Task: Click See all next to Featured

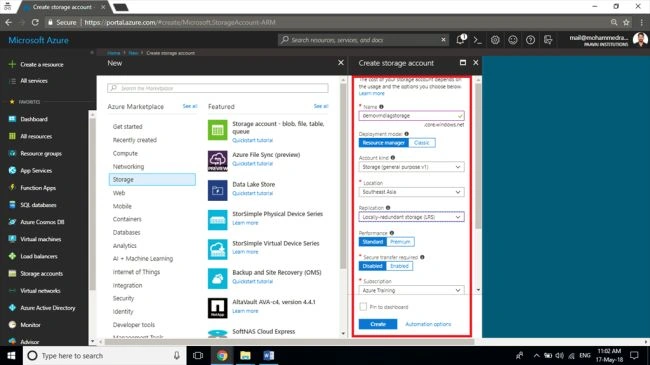Action: coord(320,106)
